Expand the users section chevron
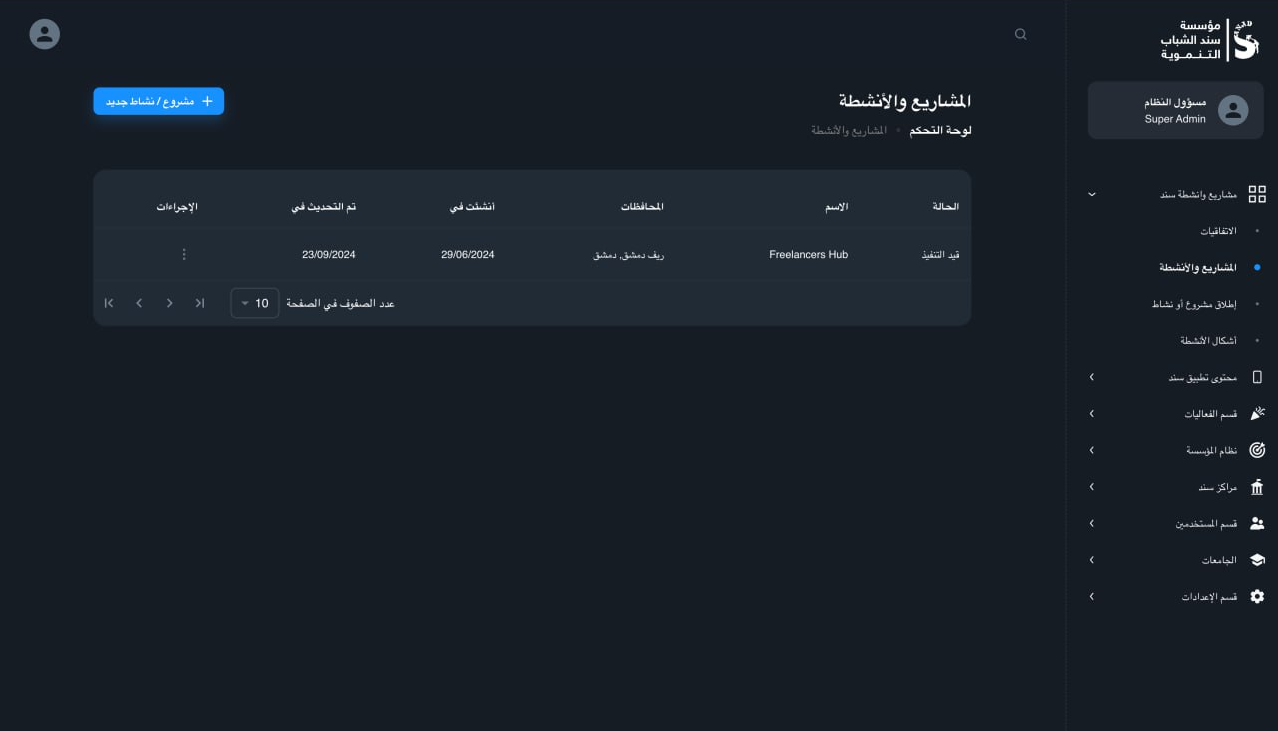Image resolution: width=1278 pixels, height=731 pixels. [x=1091, y=523]
